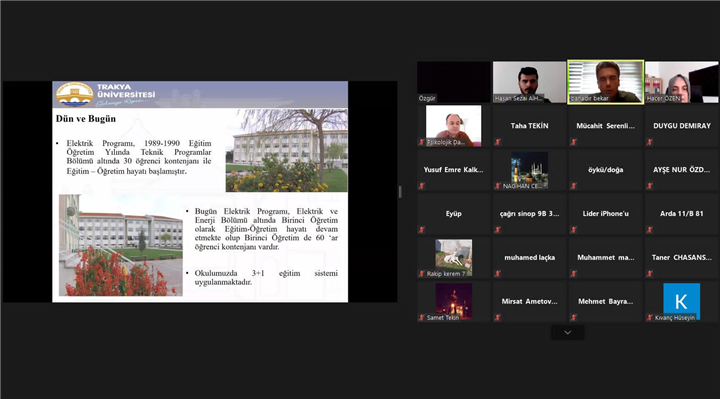
Task: Select Hacer ÖZEN video tile
Action: [x=681, y=82]
